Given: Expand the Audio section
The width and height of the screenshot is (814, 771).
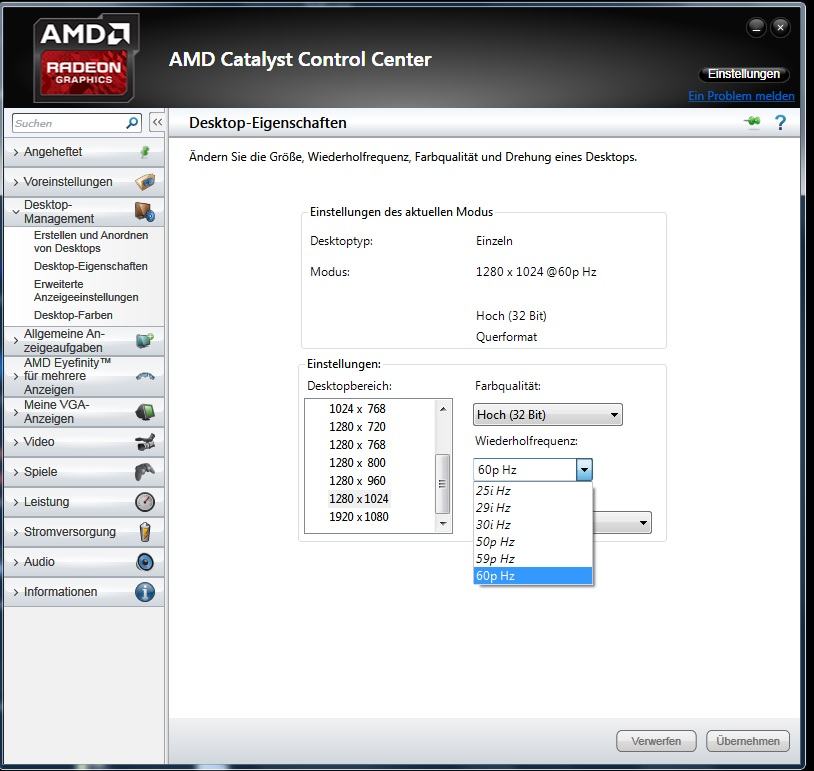Looking at the screenshot, I should point(84,562).
